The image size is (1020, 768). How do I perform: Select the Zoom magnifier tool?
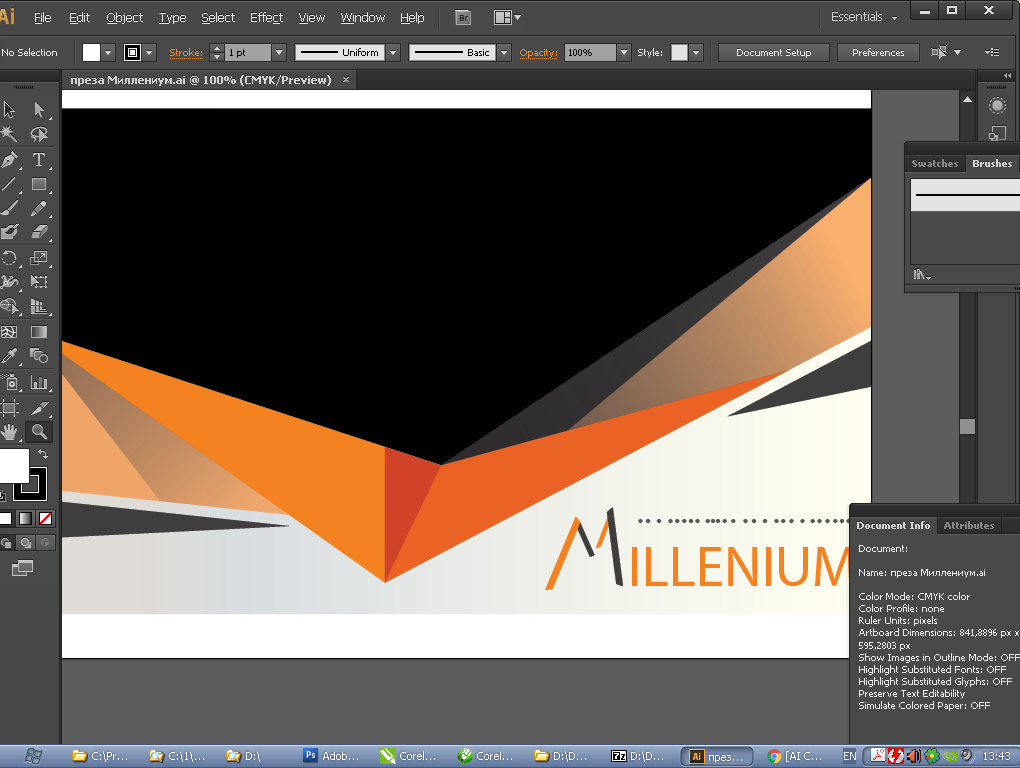click(39, 432)
